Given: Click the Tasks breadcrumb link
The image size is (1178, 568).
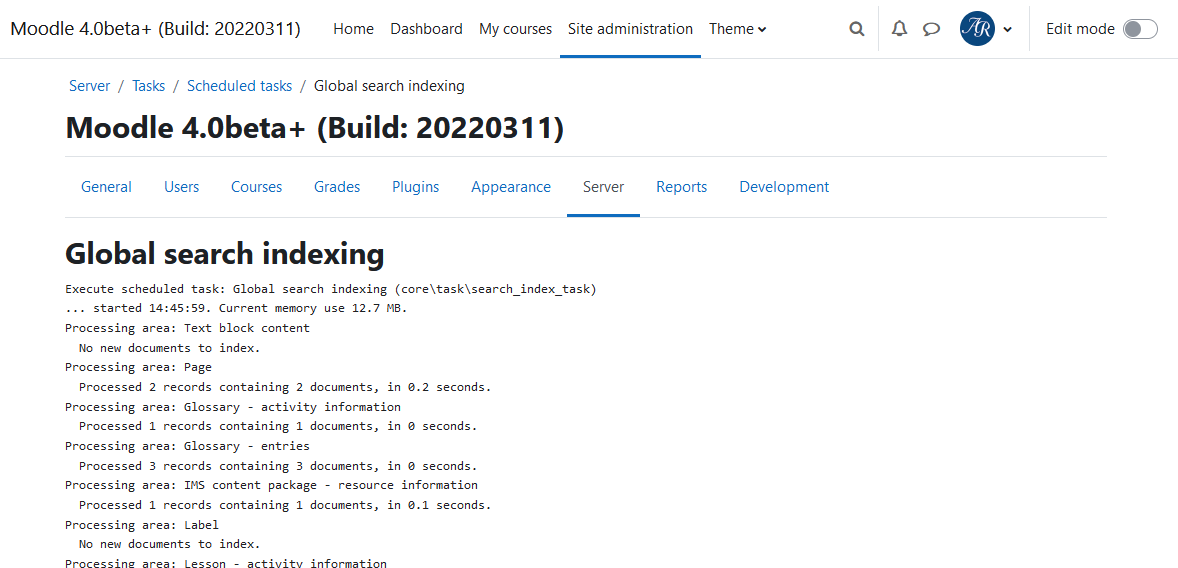Looking at the screenshot, I should 149,86.
